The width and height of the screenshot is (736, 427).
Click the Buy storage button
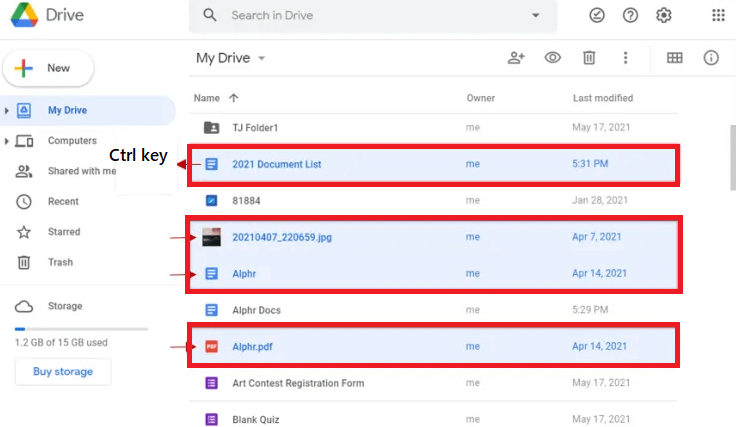[x=63, y=372]
